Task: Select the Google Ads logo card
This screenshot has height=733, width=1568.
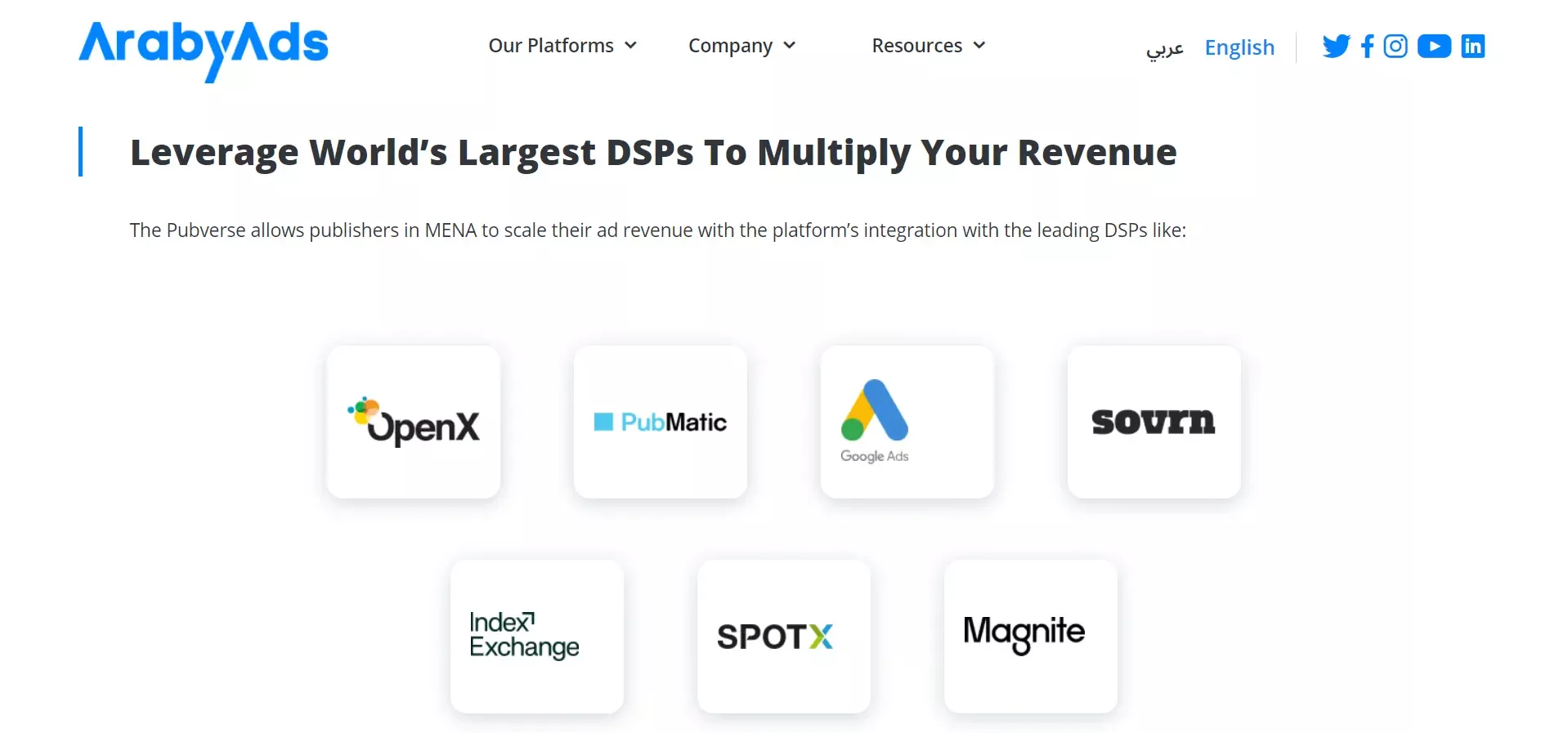Action: click(x=907, y=422)
